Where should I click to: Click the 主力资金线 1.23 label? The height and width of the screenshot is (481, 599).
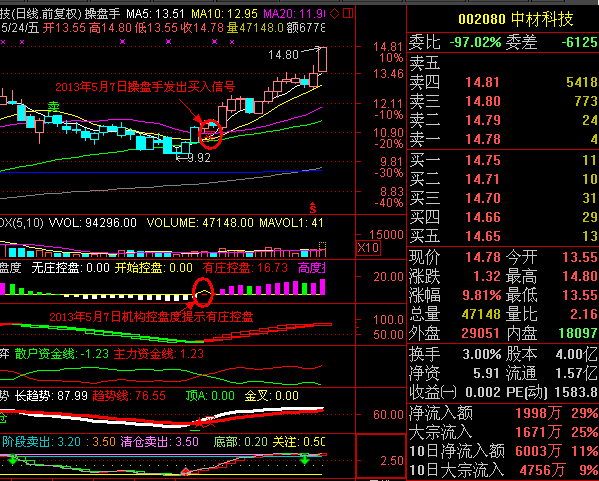coord(159,354)
